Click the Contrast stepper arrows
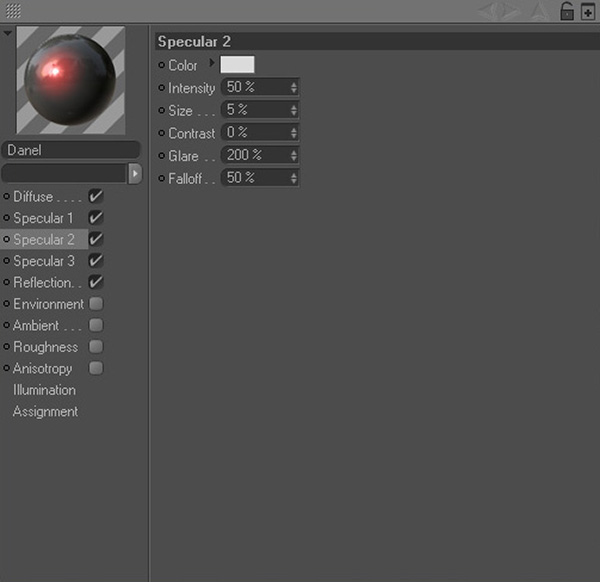This screenshot has width=600, height=582. pyautogui.click(x=293, y=133)
